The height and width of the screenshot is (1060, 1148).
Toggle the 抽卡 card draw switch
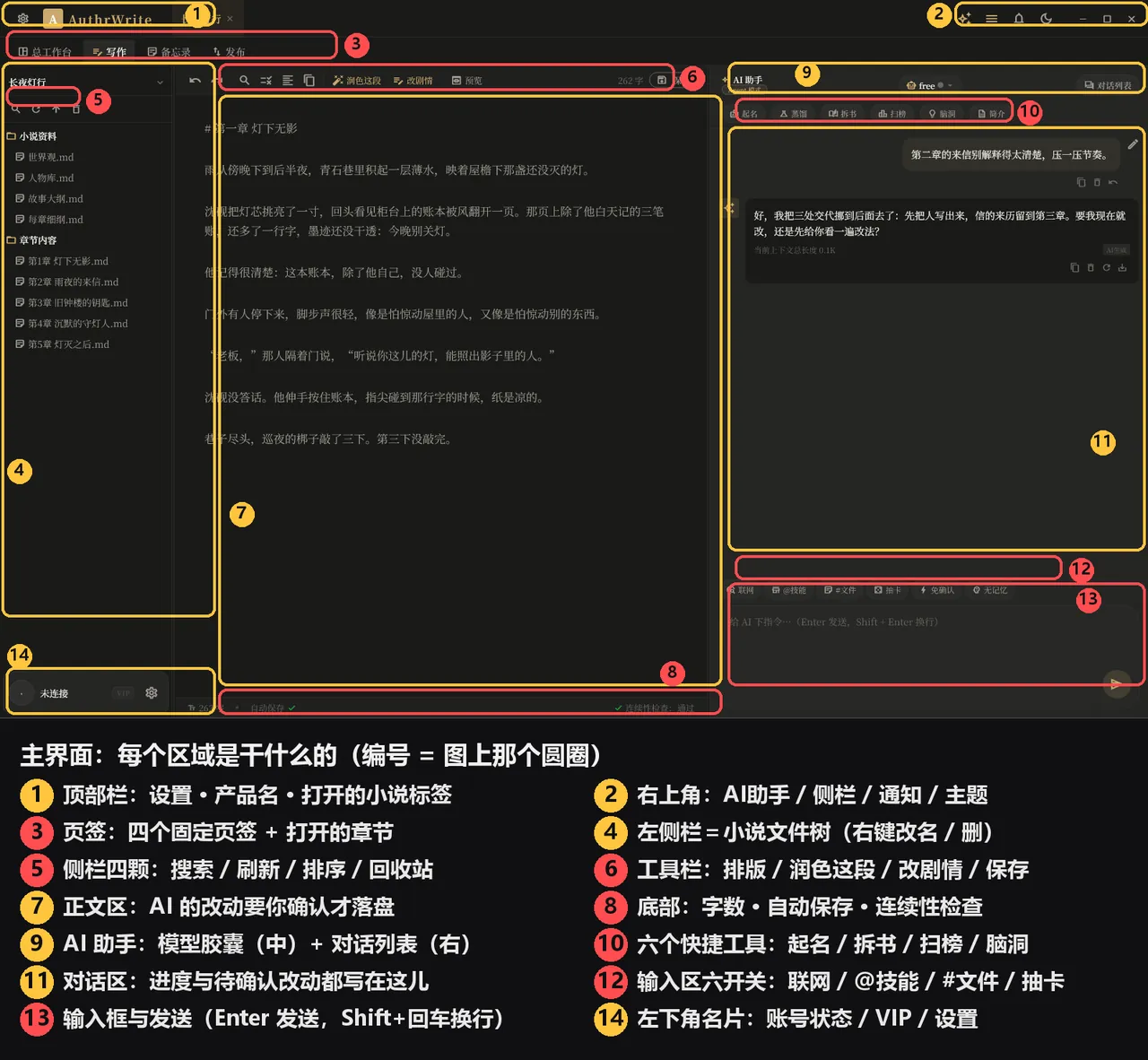888,590
